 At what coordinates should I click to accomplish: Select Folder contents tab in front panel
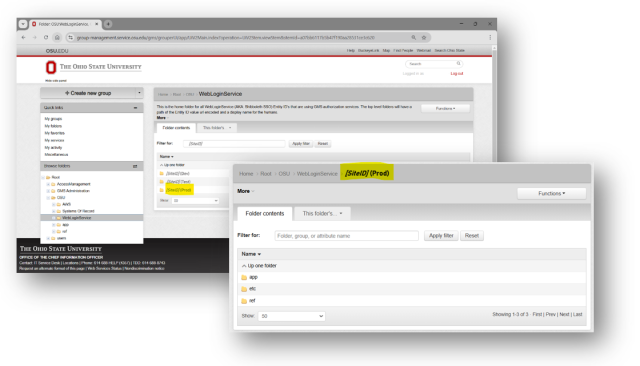[x=264, y=213]
